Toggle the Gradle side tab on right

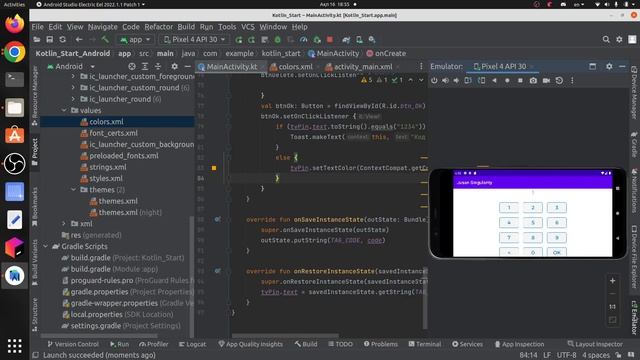click(x=634, y=144)
